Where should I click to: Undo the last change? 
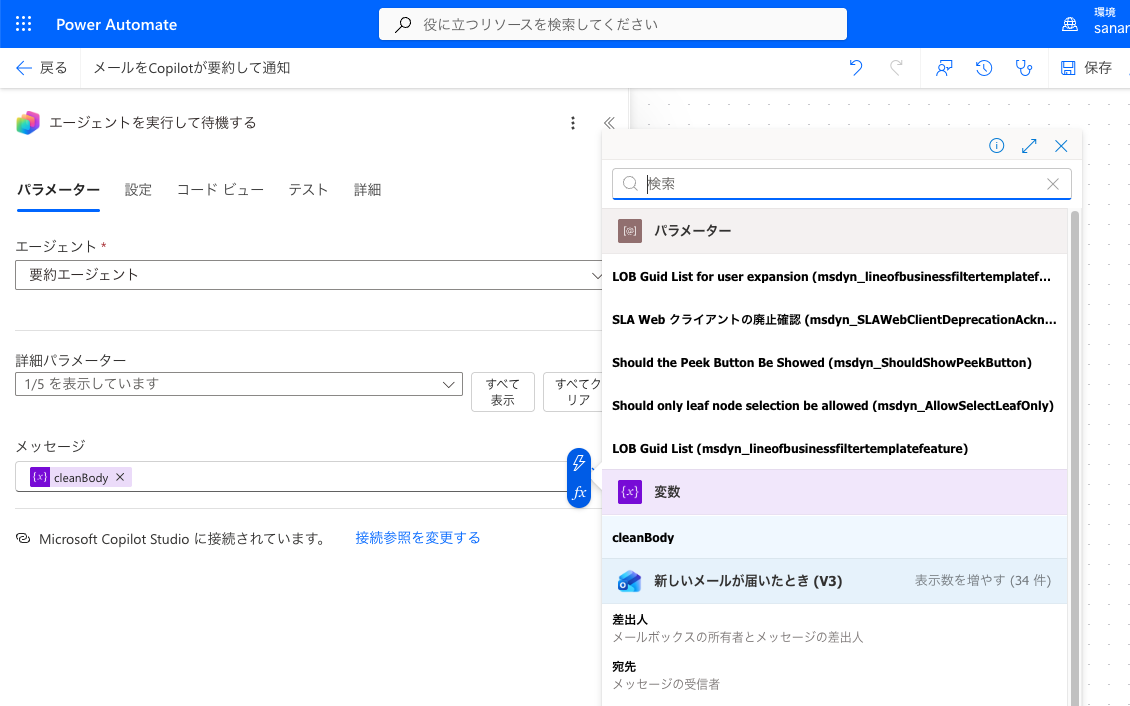[x=855, y=68]
